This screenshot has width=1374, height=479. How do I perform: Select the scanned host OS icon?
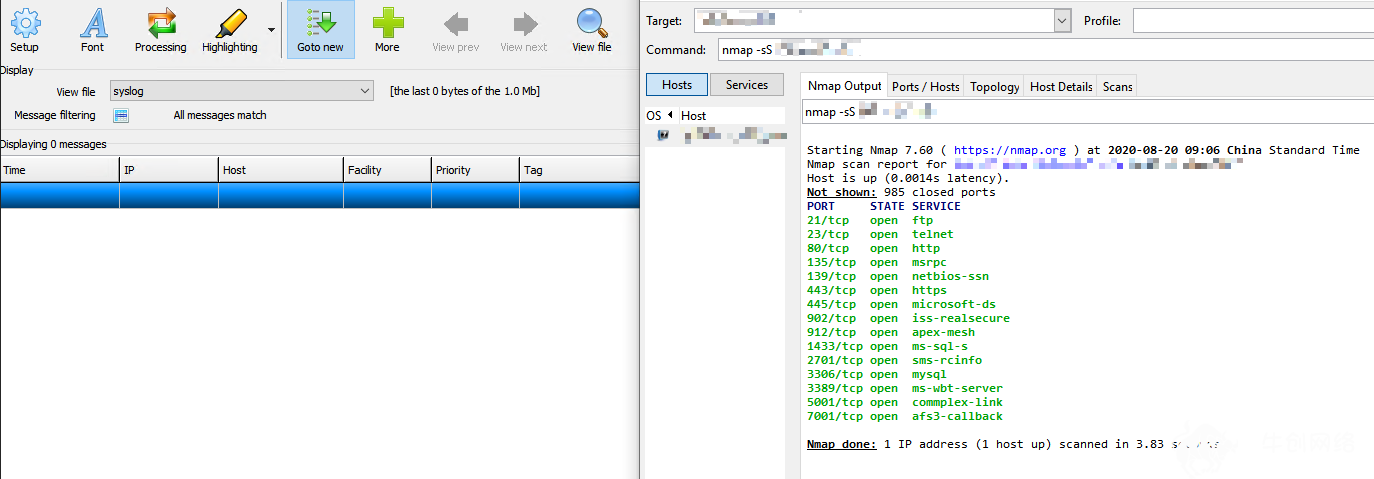663,135
